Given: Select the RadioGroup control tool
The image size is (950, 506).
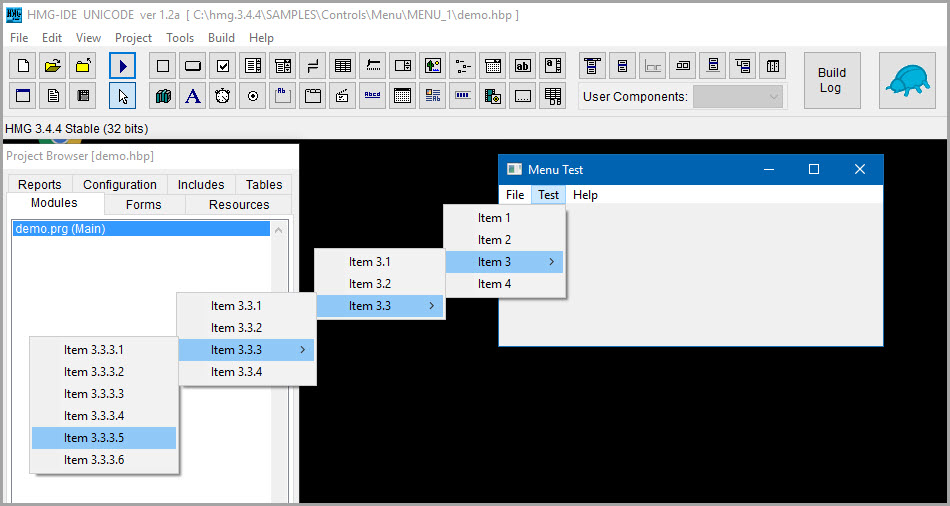Looking at the screenshot, I should click(253, 96).
